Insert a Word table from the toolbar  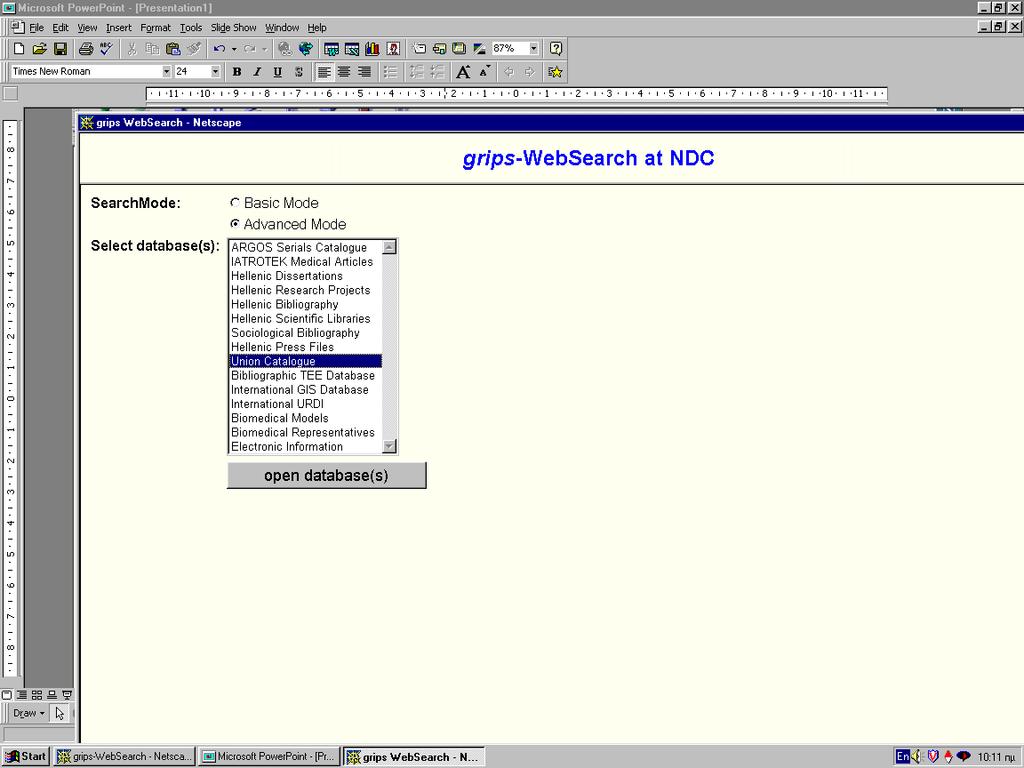click(331, 48)
